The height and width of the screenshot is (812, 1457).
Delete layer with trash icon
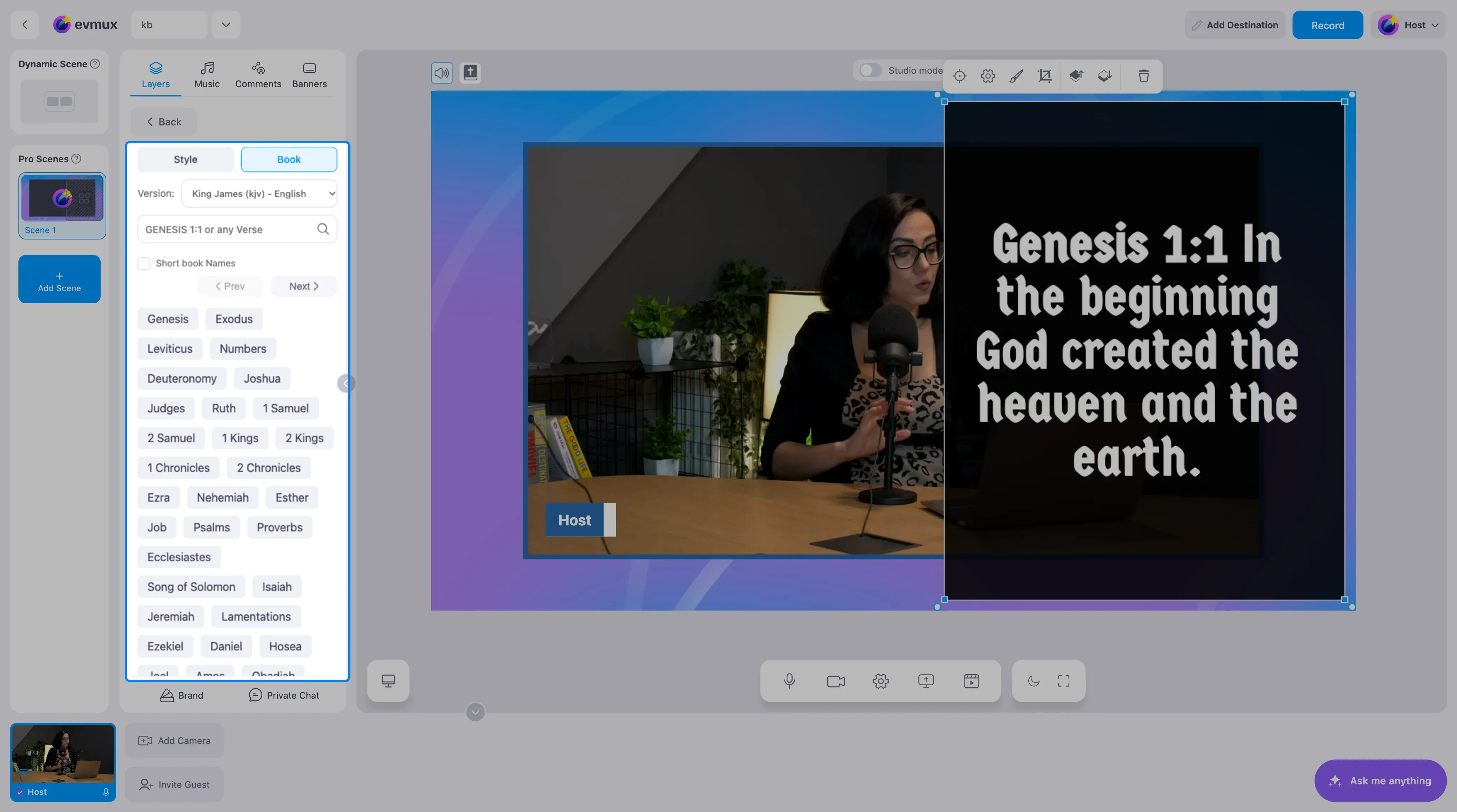pyautogui.click(x=1144, y=76)
